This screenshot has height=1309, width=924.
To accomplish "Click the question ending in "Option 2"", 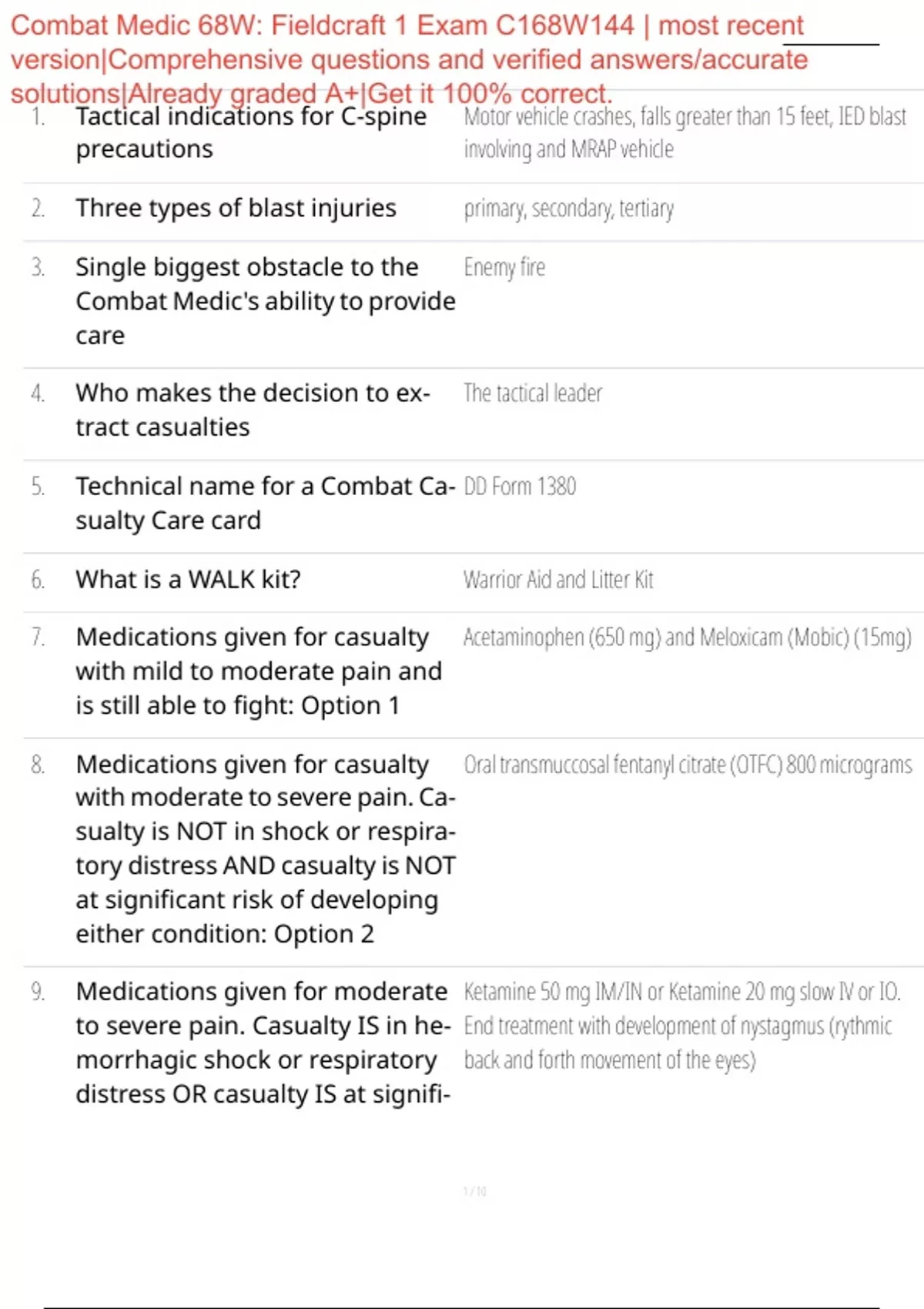I will tap(265, 849).
